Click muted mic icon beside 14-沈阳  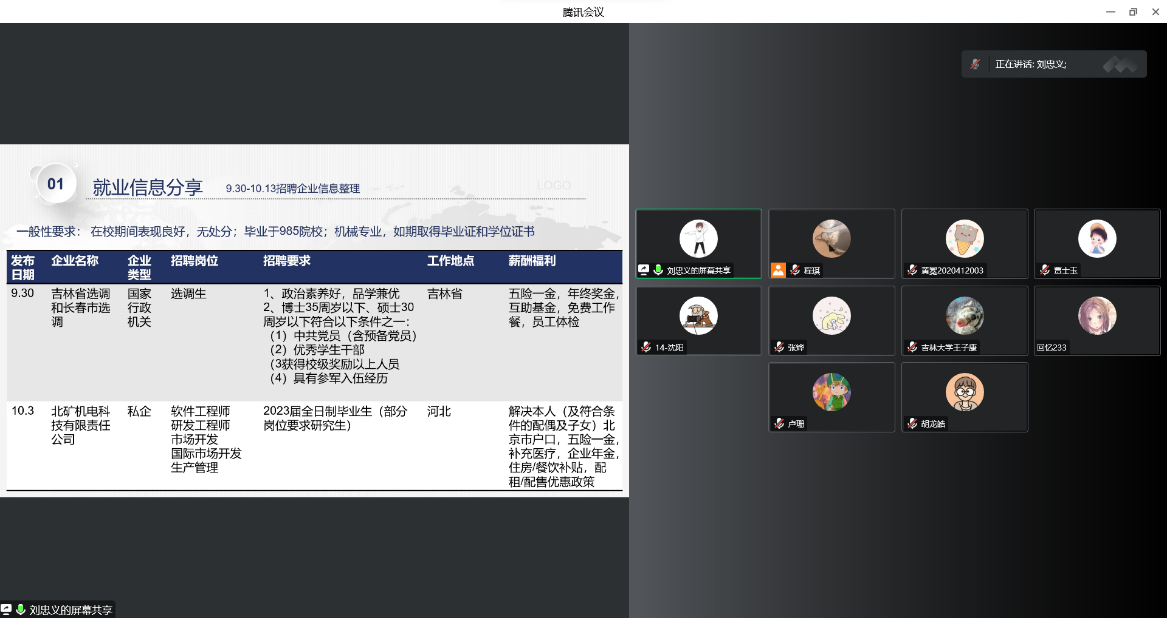pos(646,347)
